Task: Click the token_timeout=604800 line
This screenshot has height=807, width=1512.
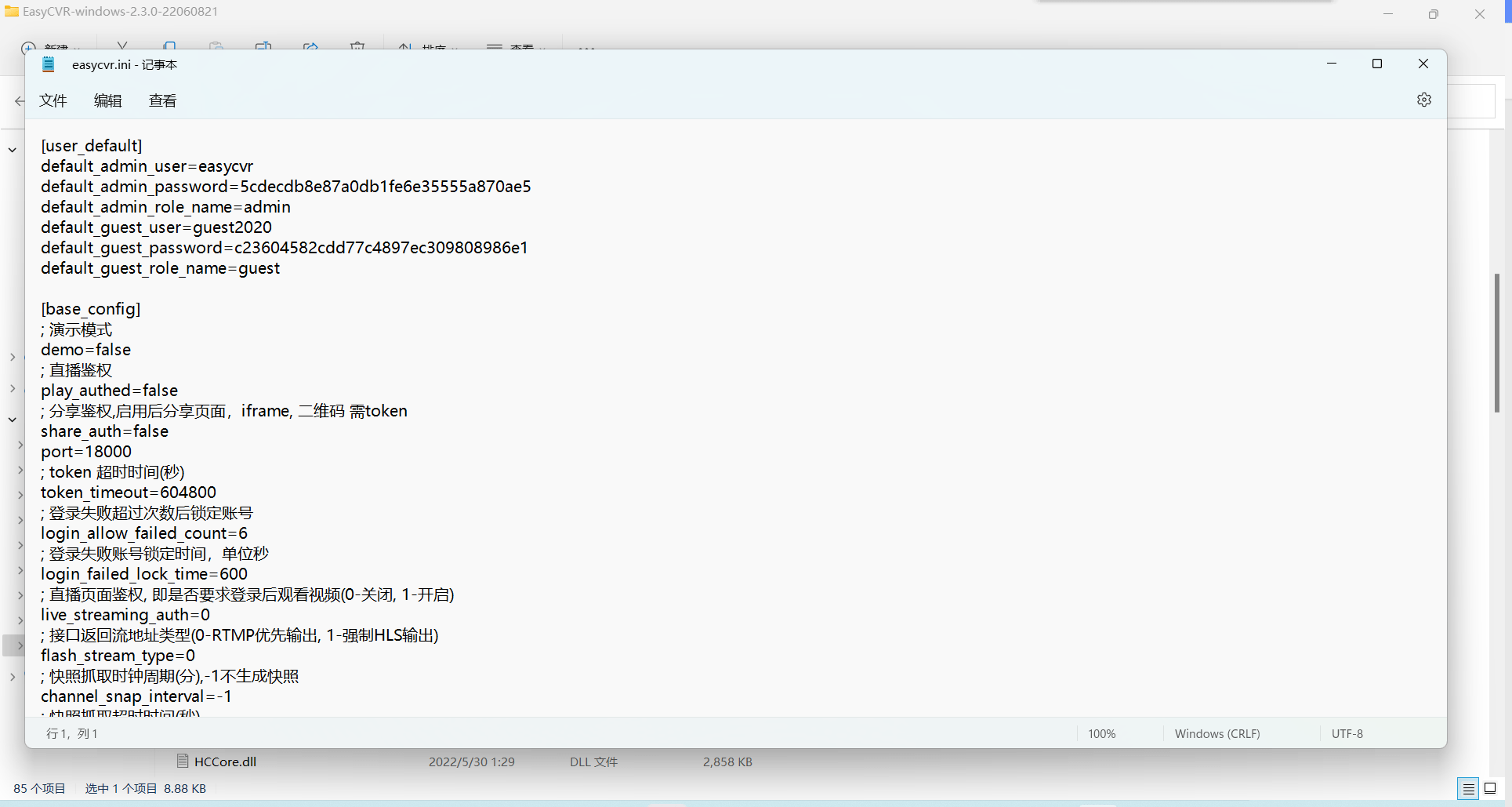Action: tap(129, 492)
